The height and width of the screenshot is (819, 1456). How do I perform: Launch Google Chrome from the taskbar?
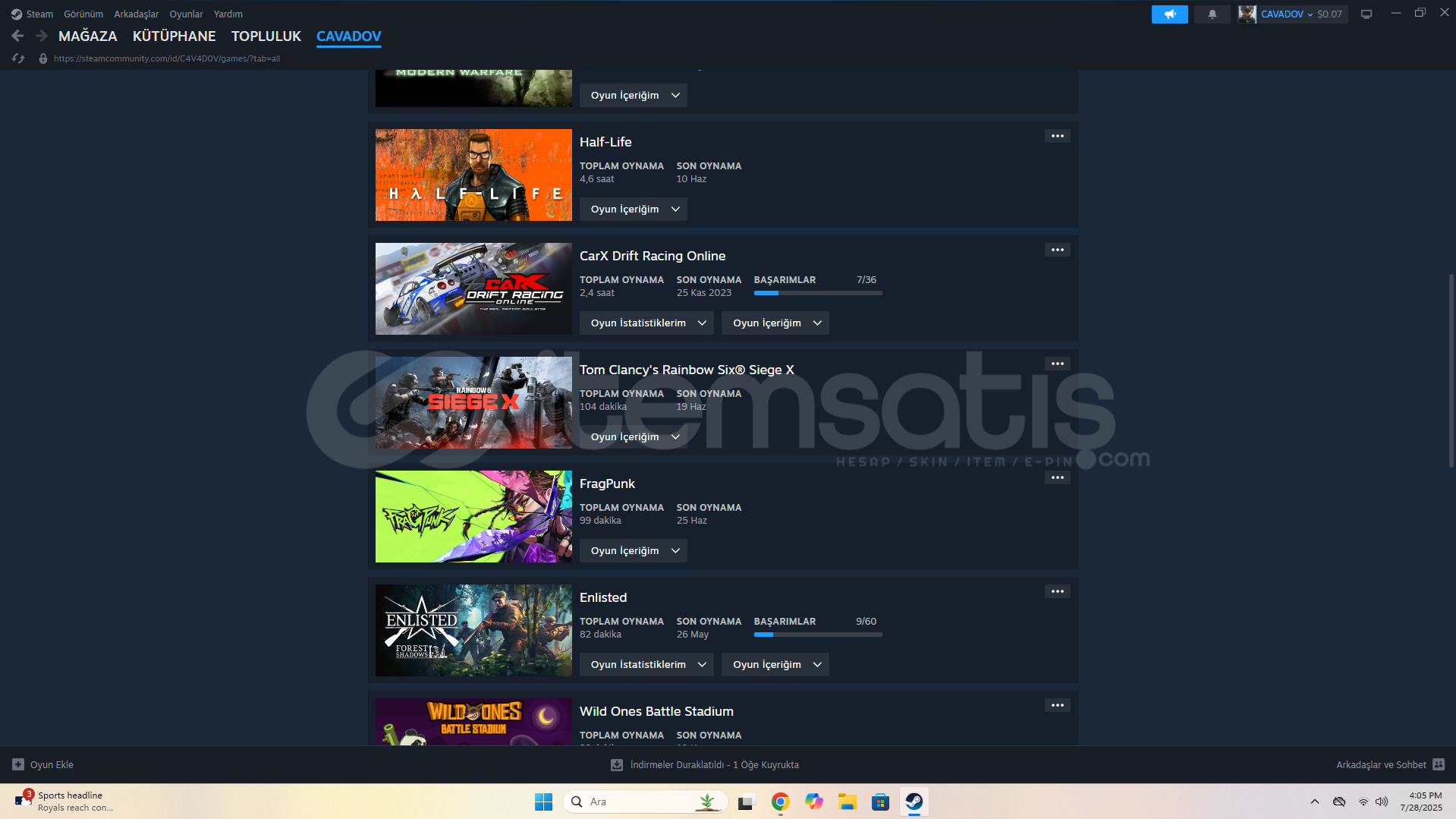coord(780,802)
